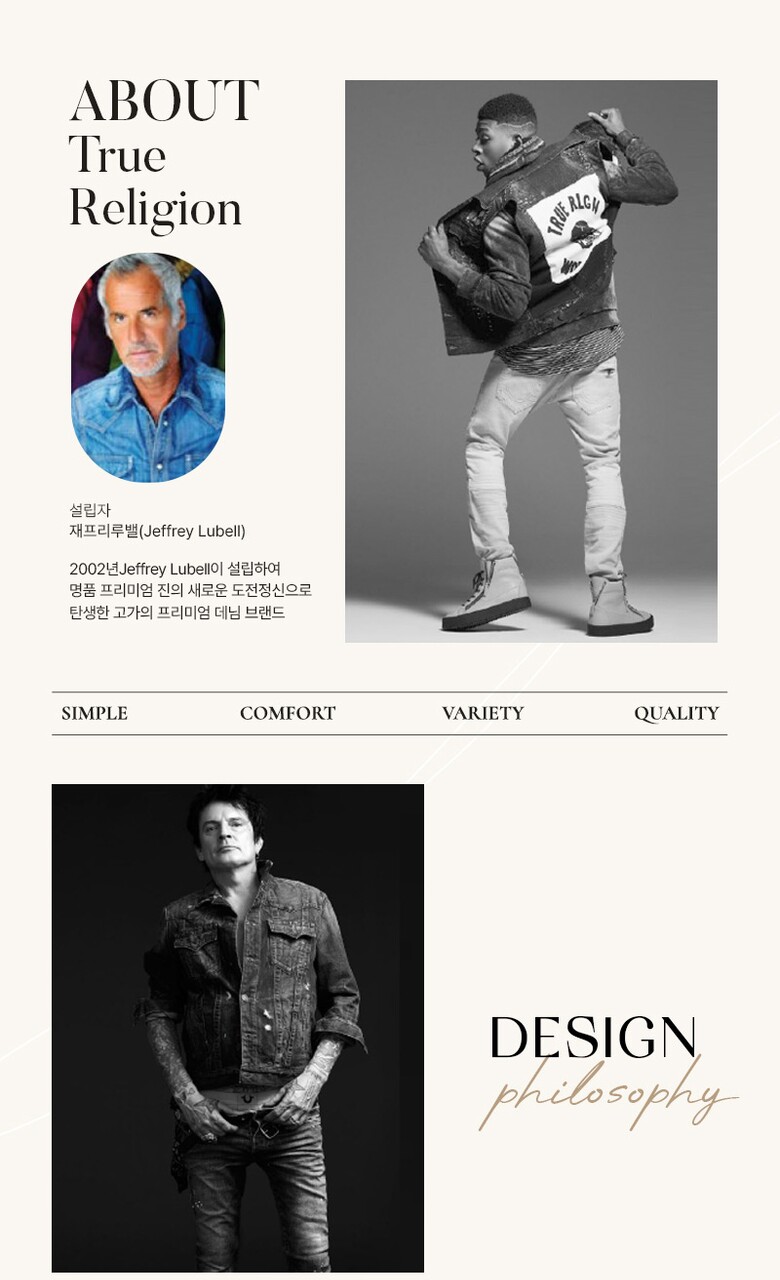Screen dimensions: 780x1280
Task: Click the 재프리루벨(Jeffrey Lubell) name text
Action: pyautogui.click(x=157, y=531)
